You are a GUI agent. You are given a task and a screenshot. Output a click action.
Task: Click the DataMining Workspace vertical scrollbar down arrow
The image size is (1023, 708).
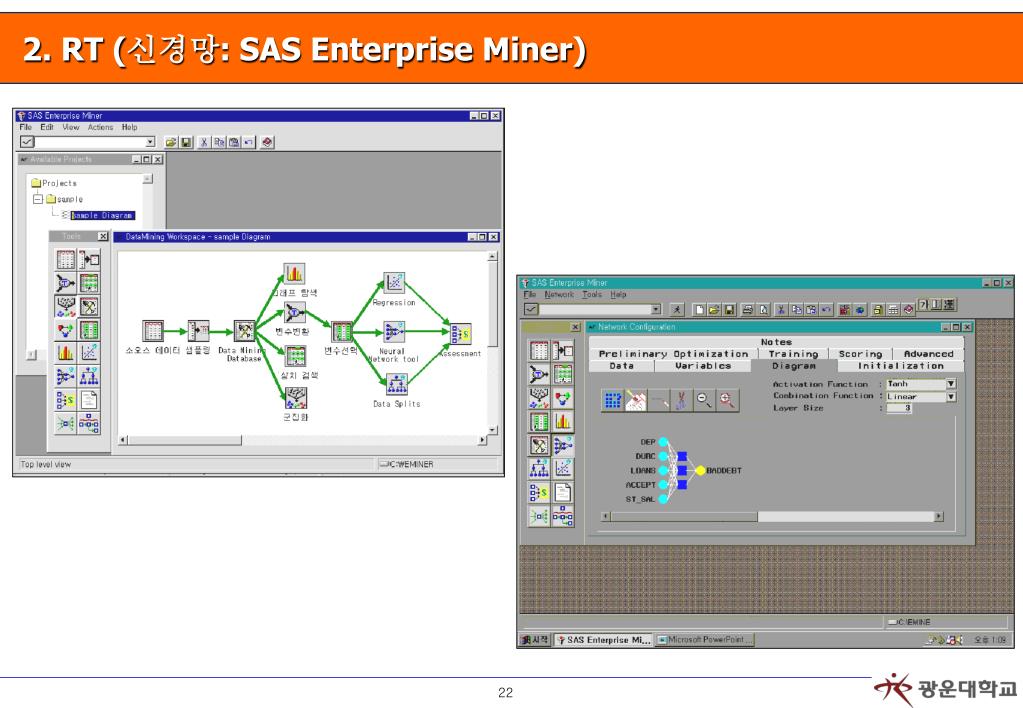tap(493, 430)
